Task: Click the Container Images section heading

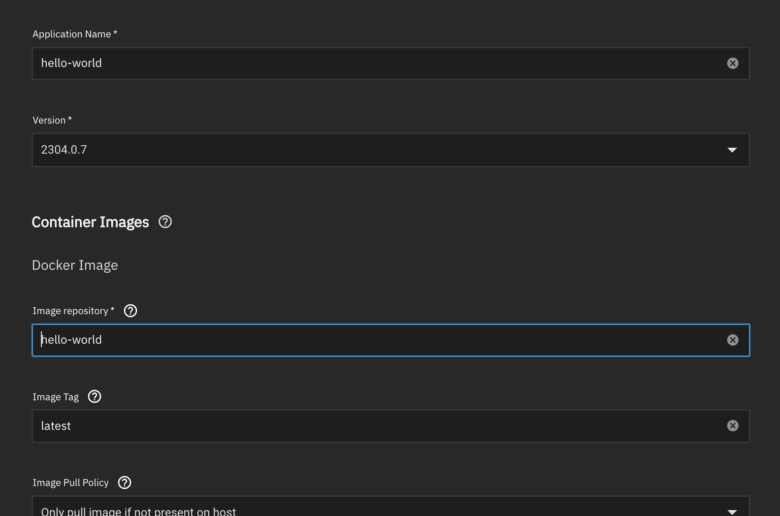Action: coord(90,222)
